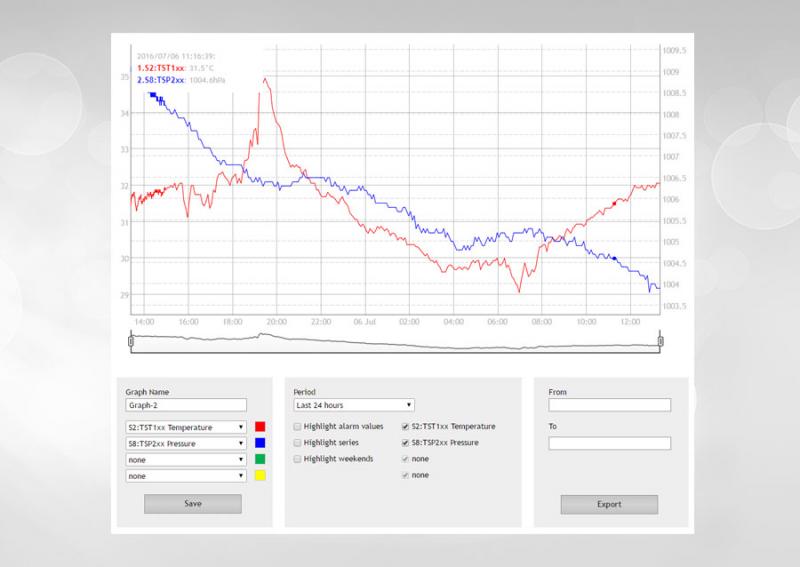Screen dimensions: 800x567
Task: Click the left handle of the range selector
Action: 131,342
